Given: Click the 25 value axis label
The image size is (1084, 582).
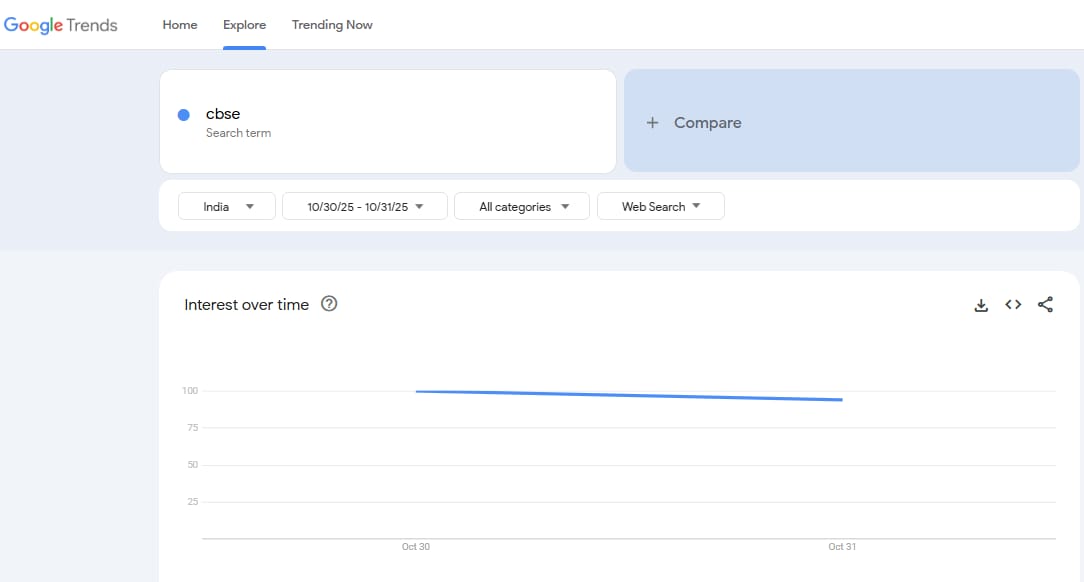Looking at the screenshot, I should [x=193, y=502].
